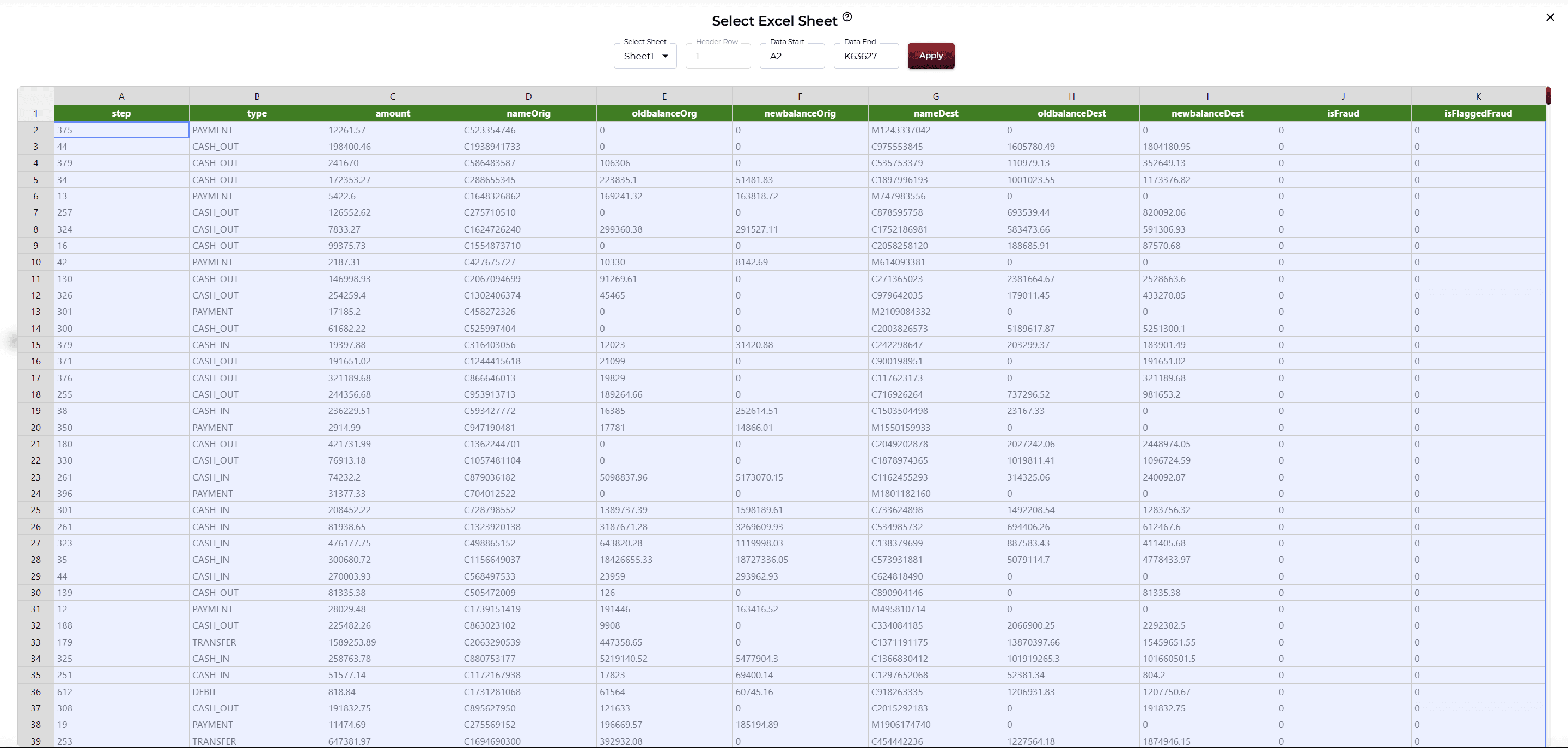This screenshot has height=748, width=1568.
Task: Click newbalanceOrig cell 51481.83
Action: pyautogui.click(x=800, y=180)
